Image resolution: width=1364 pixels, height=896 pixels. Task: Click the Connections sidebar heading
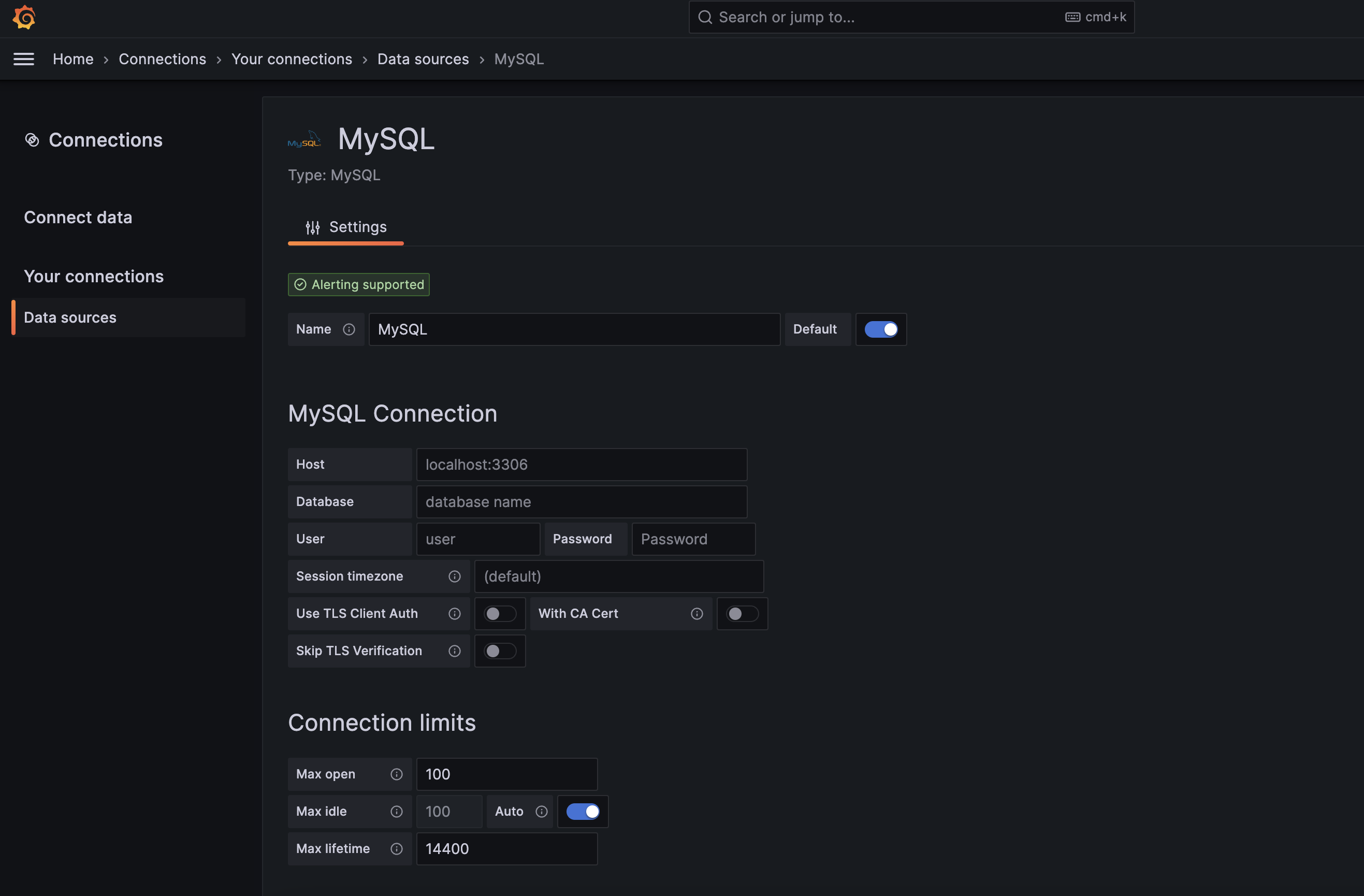pyautogui.click(x=106, y=140)
